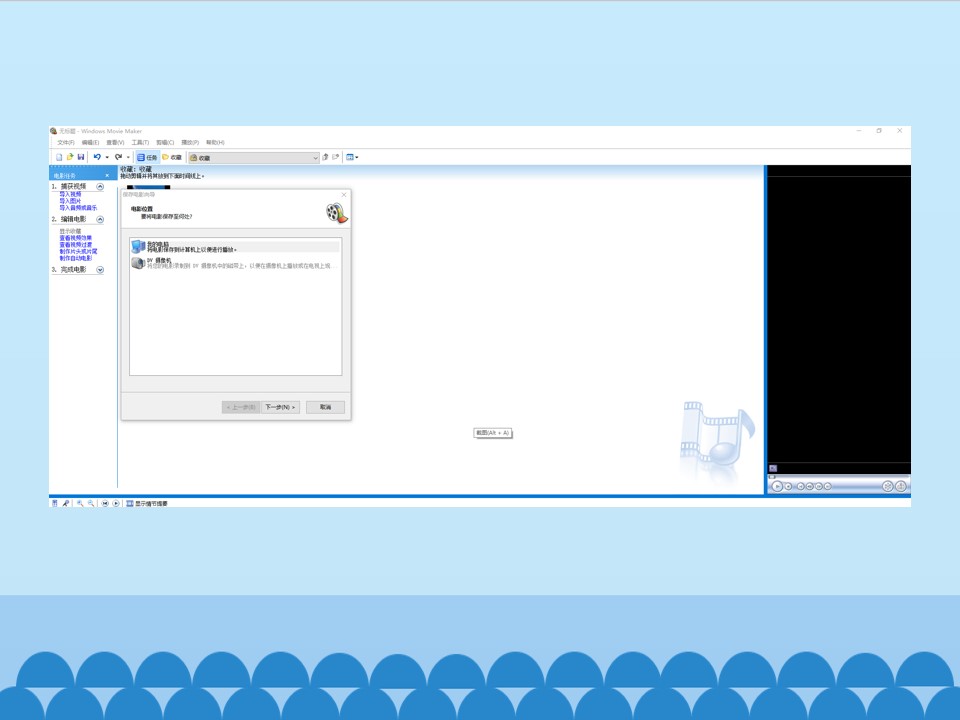Click the 导入音频或音乐 link
This screenshot has width=960, height=720.
click(x=78, y=208)
